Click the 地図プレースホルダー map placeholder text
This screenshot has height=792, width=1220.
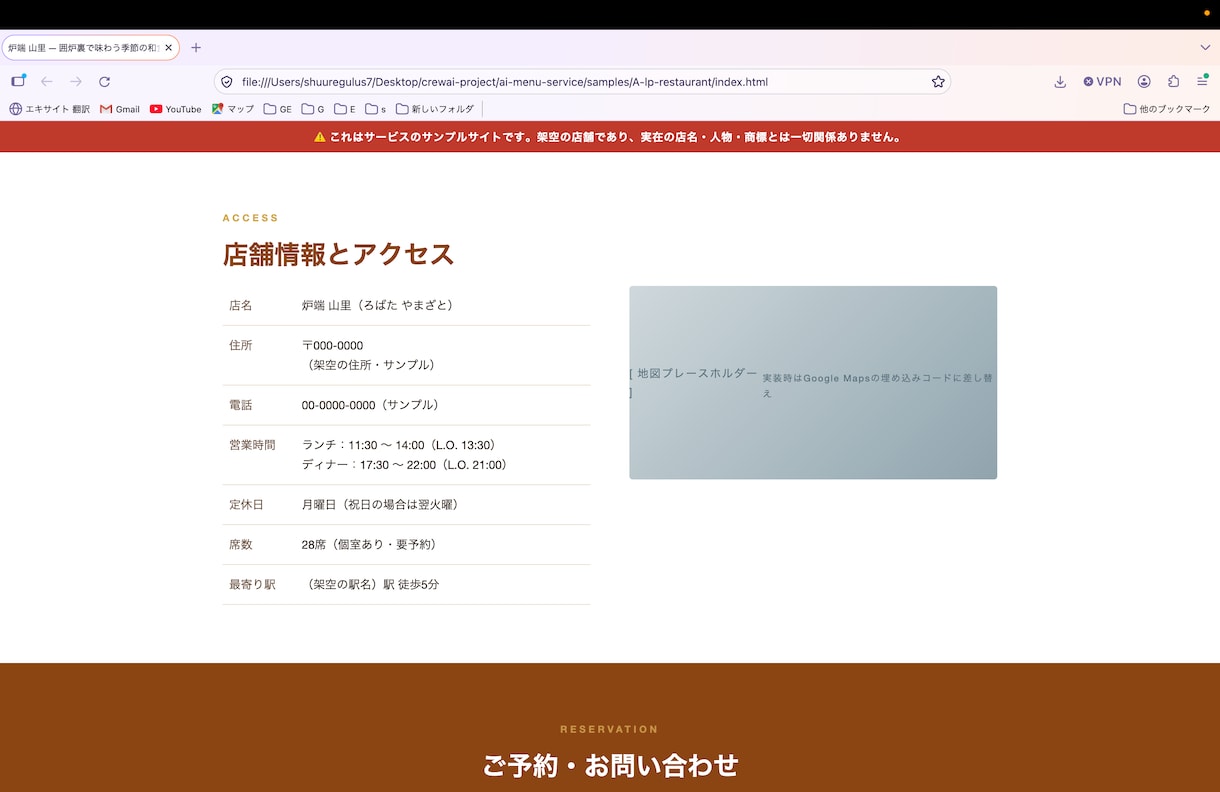pos(694,382)
